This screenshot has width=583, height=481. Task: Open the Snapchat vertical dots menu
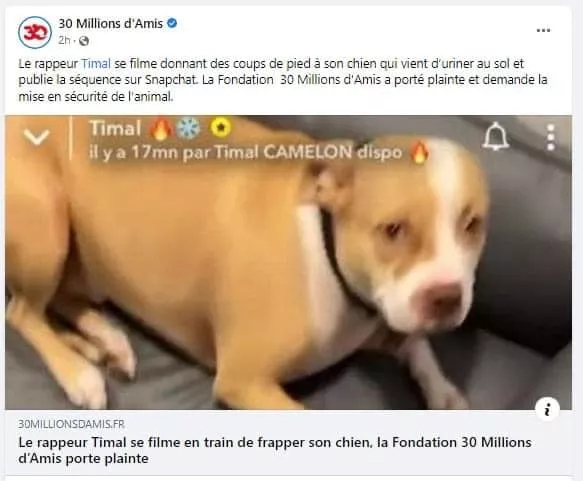(551, 137)
